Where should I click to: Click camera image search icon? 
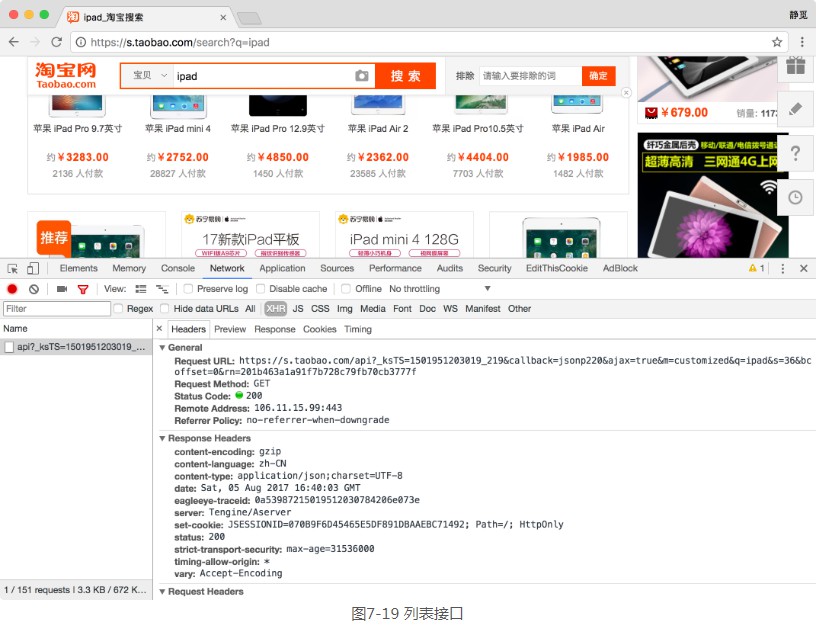pos(362,76)
